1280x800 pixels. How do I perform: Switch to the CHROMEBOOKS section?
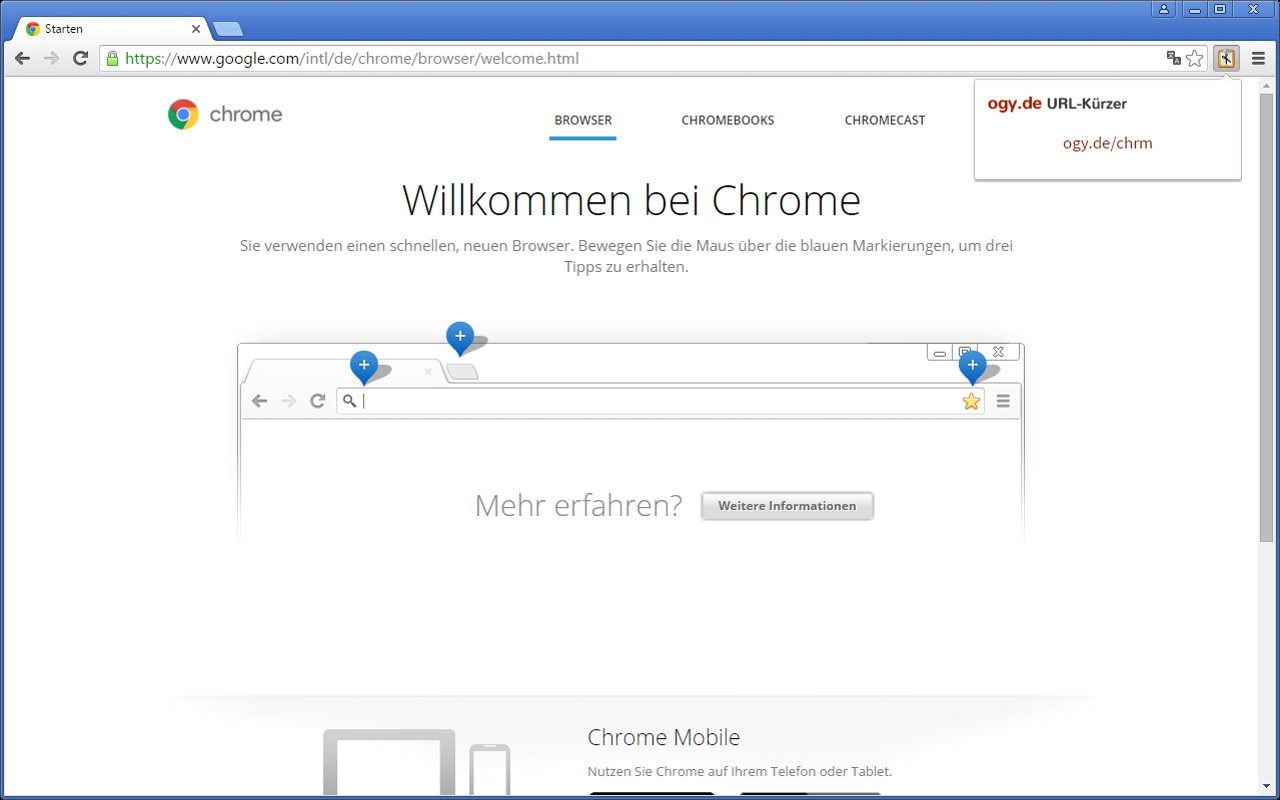[726, 119]
